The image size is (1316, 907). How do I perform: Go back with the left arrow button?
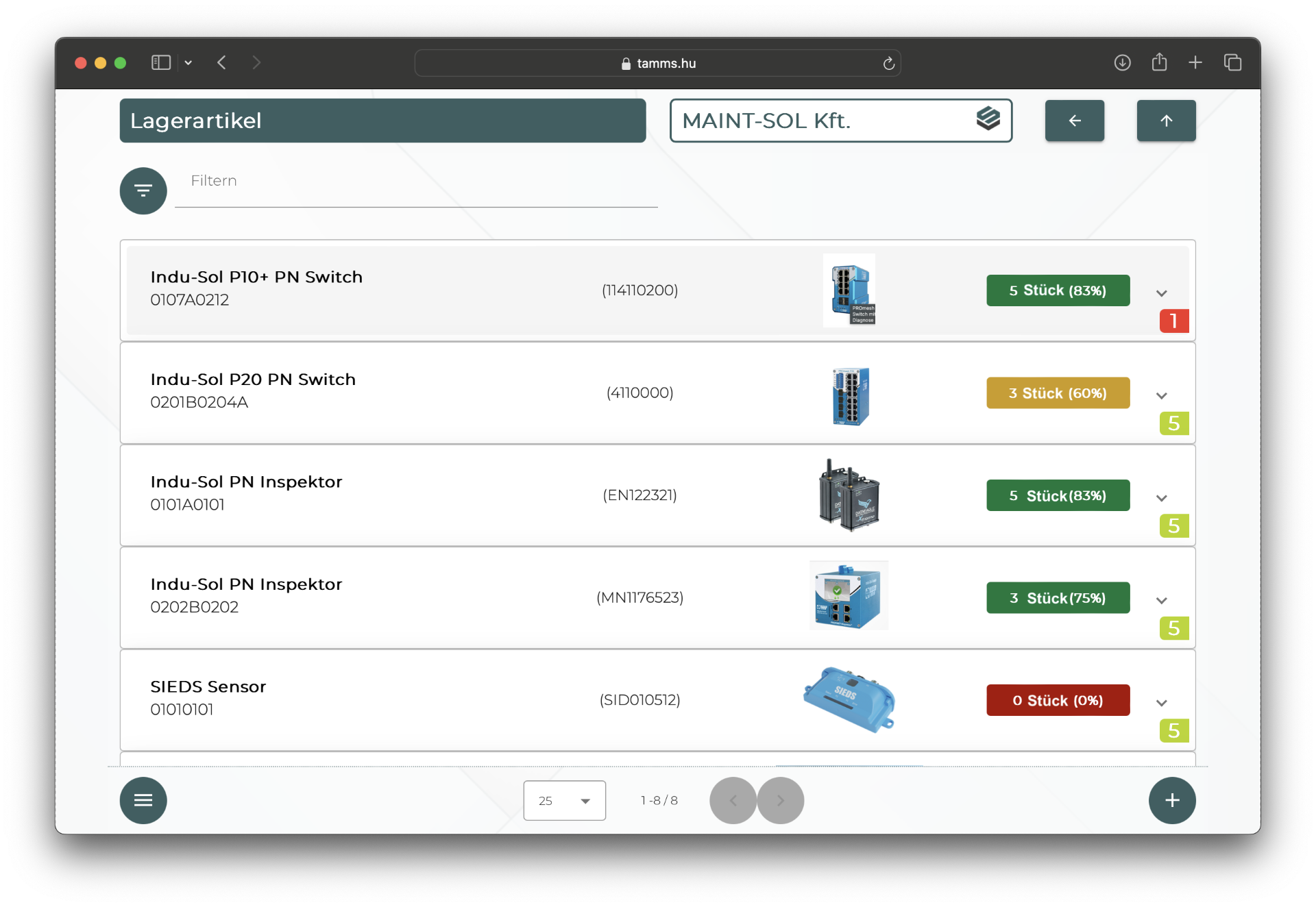pos(1074,121)
